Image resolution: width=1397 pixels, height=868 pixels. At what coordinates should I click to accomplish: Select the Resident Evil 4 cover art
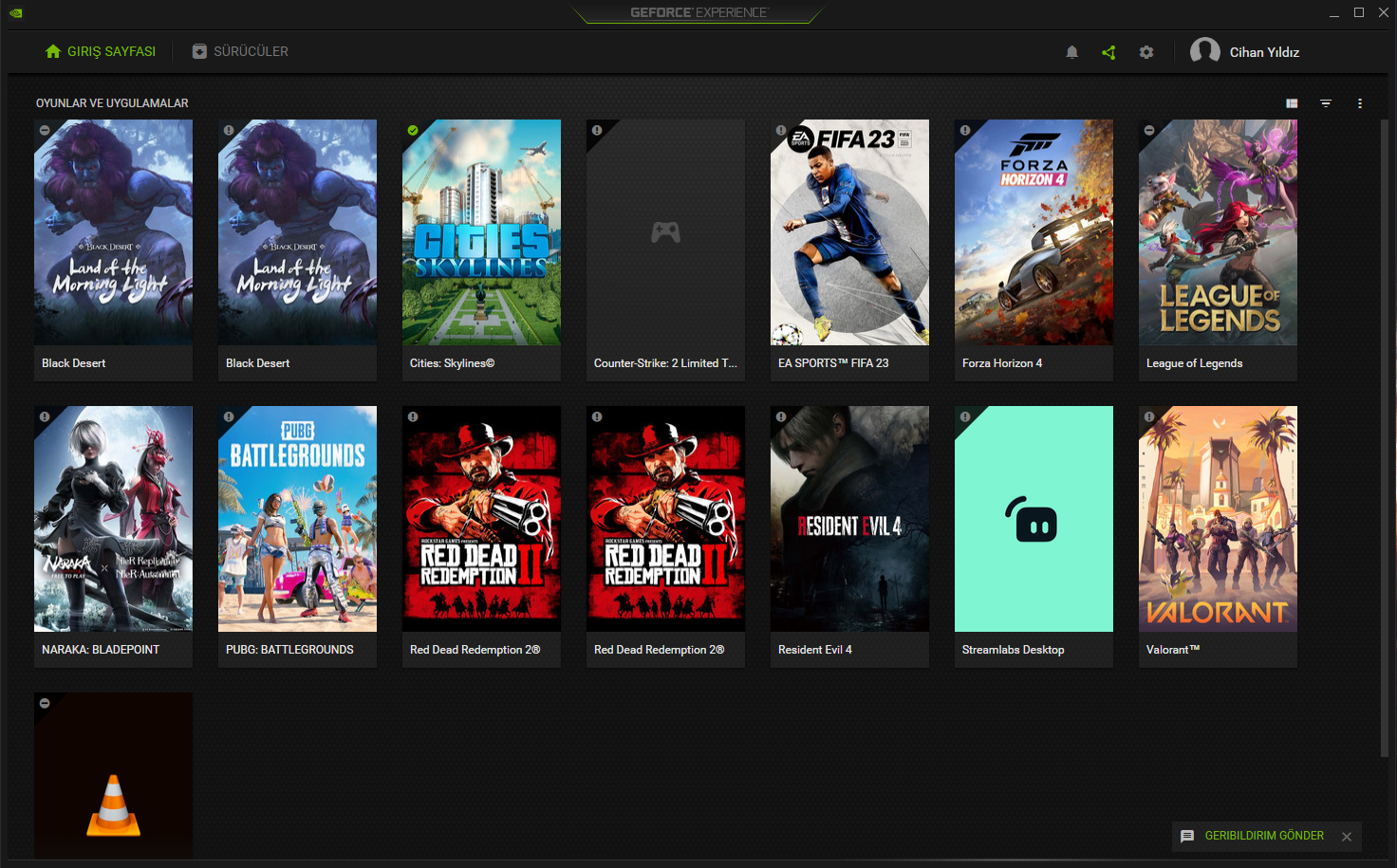849,519
